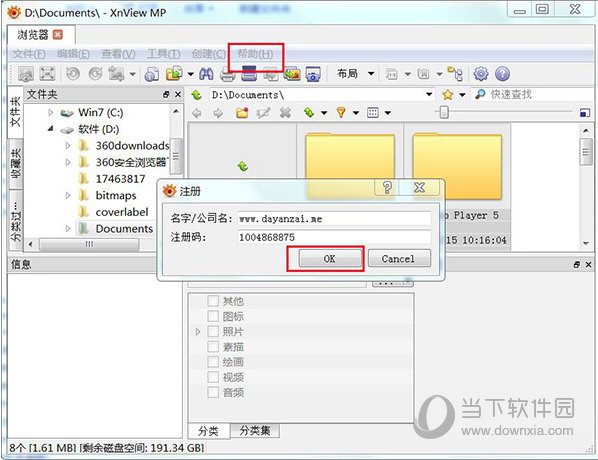The image size is (598, 460).
Task: Click the binoculars search icon
Action: (206, 73)
